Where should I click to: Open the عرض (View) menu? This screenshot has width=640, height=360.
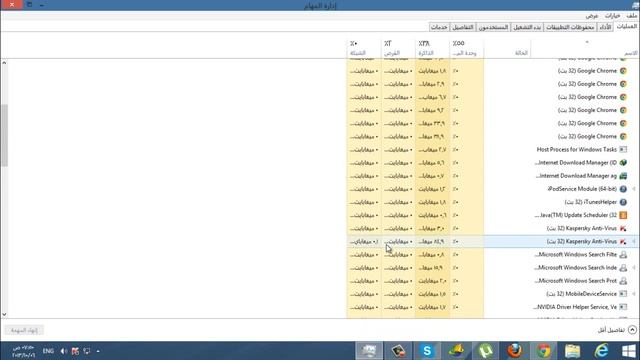click(x=591, y=16)
